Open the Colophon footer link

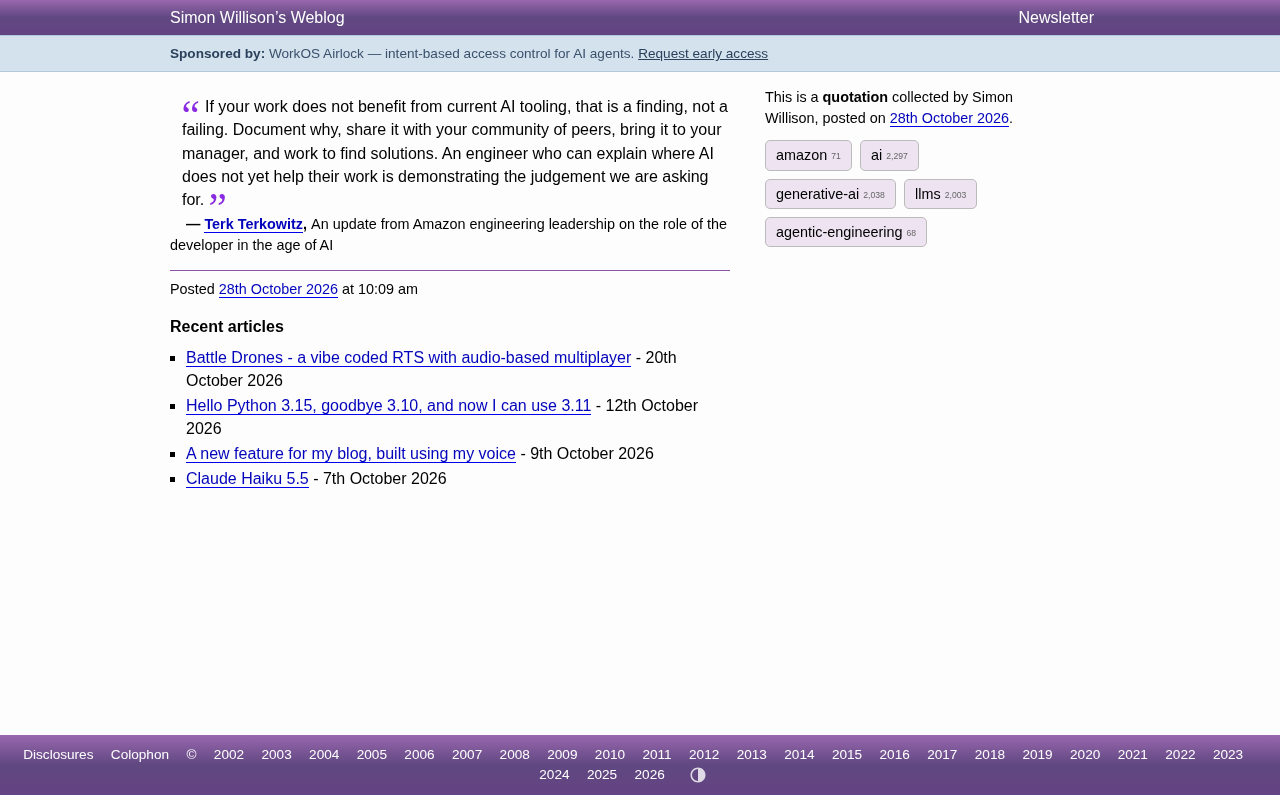click(x=140, y=755)
